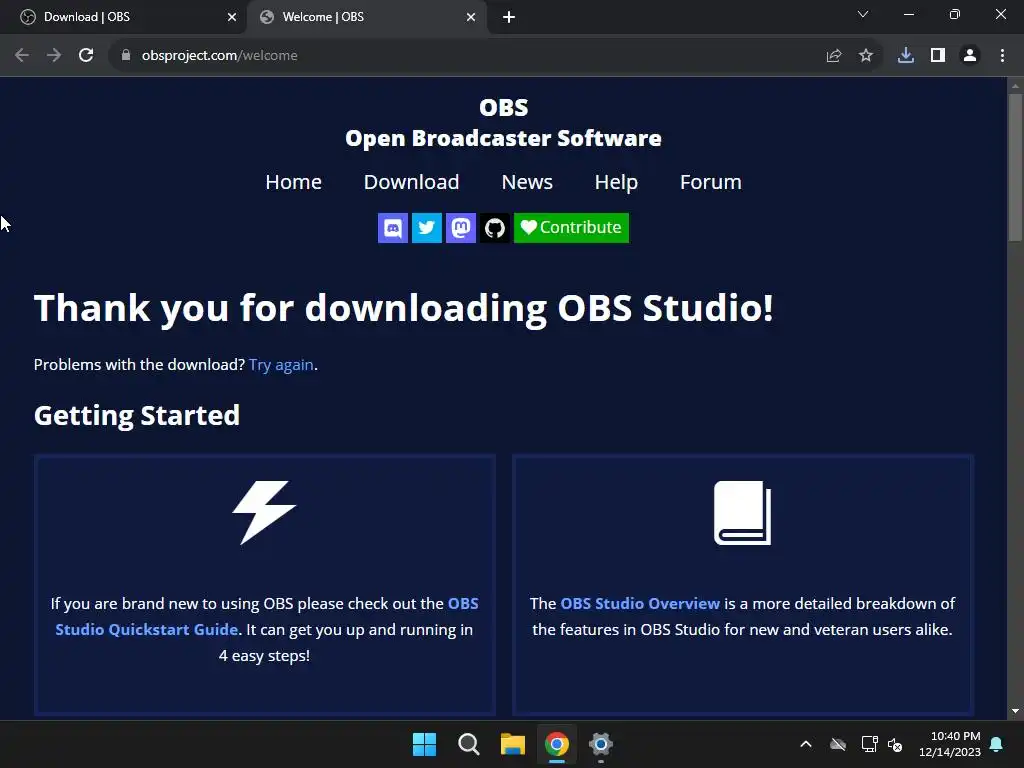Go back to the previous page
Image resolution: width=1024 pixels, height=768 pixels.
pos(22,56)
